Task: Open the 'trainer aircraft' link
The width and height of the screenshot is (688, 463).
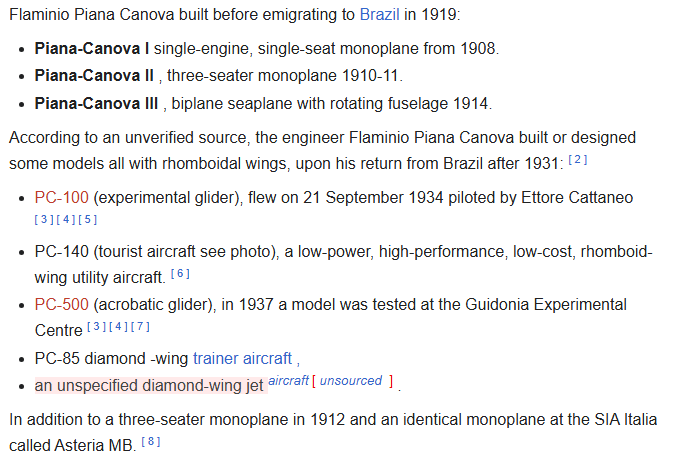Action: pos(243,357)
